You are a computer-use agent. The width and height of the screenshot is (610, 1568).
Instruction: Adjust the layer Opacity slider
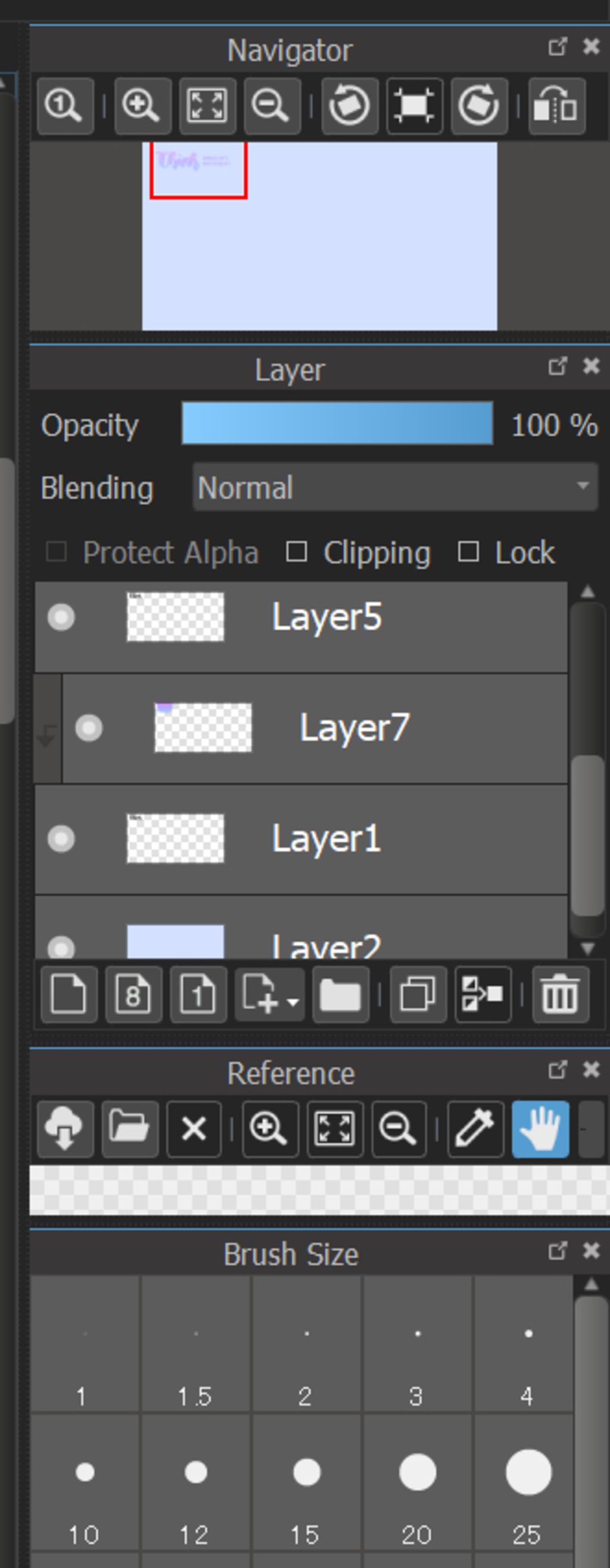(x=337, y=423)
